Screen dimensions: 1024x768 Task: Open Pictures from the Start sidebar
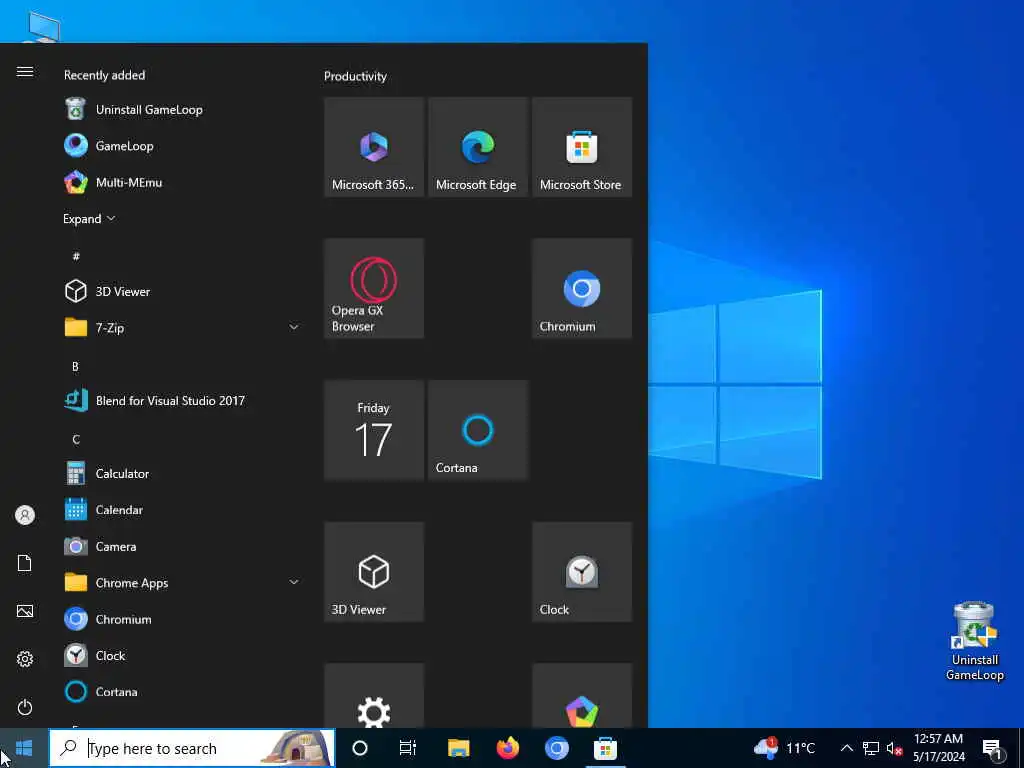coord(25,611)
